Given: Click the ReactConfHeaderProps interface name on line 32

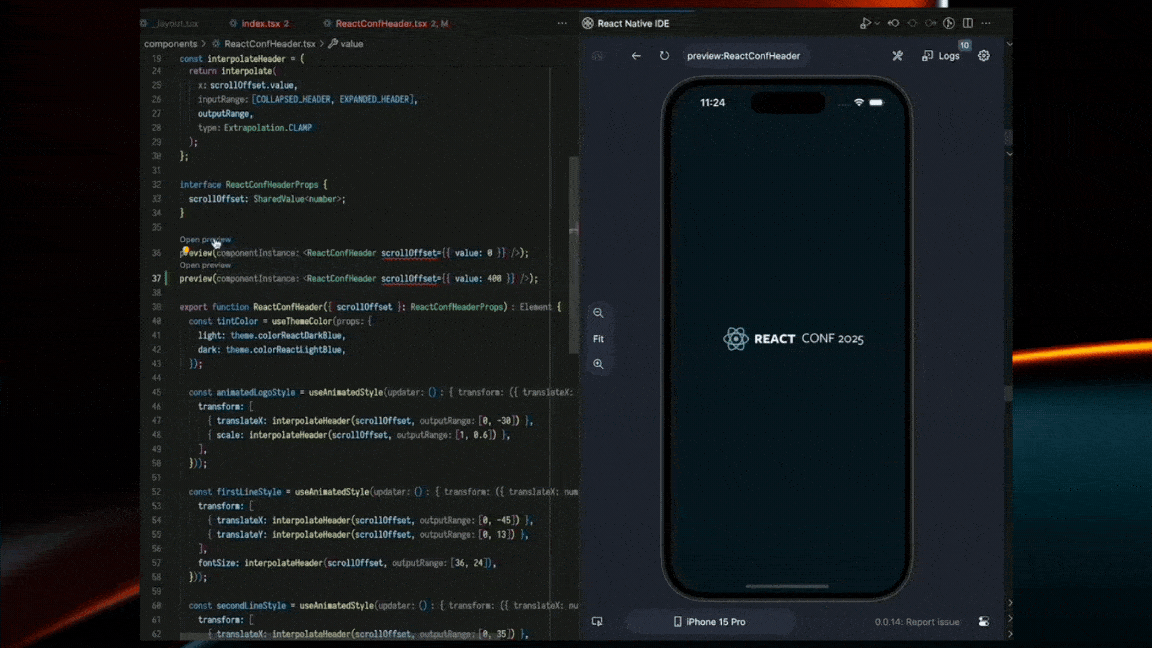Looking at the screenshot, I should point(271,185).
